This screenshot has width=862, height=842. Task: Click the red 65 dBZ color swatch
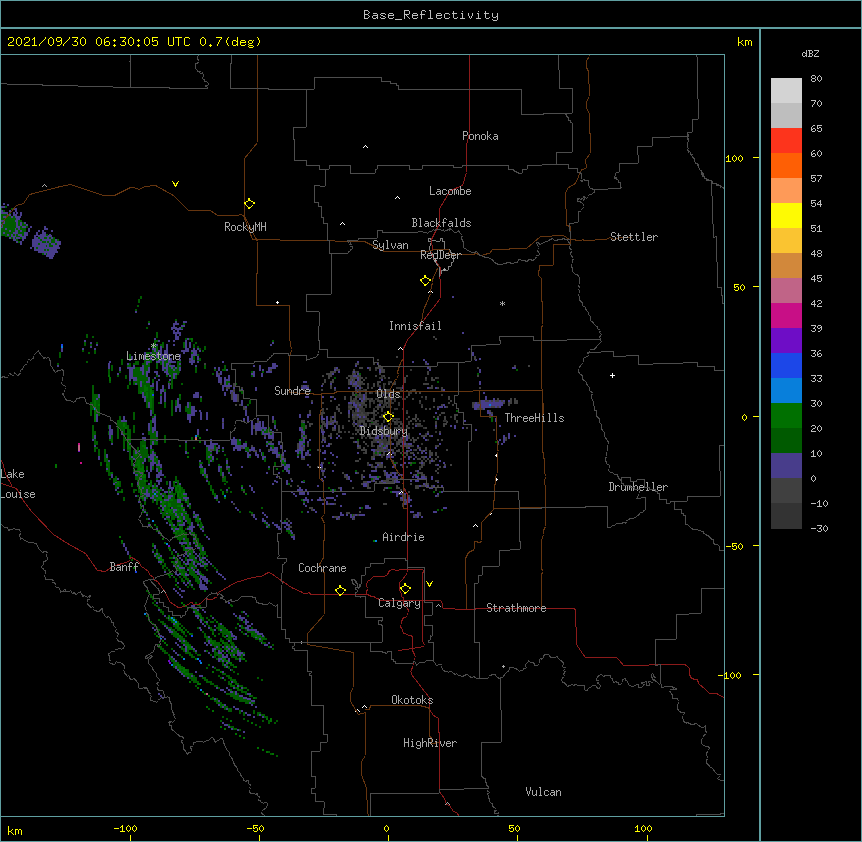[786, 141]
